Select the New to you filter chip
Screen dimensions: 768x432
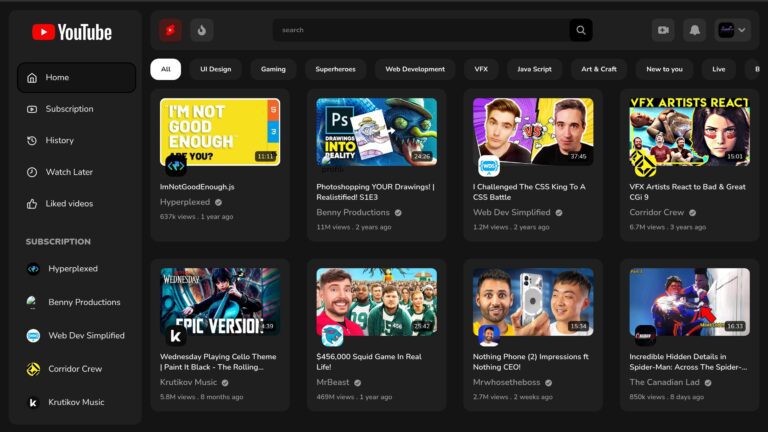pyautogui.click(x=664, y=69)
